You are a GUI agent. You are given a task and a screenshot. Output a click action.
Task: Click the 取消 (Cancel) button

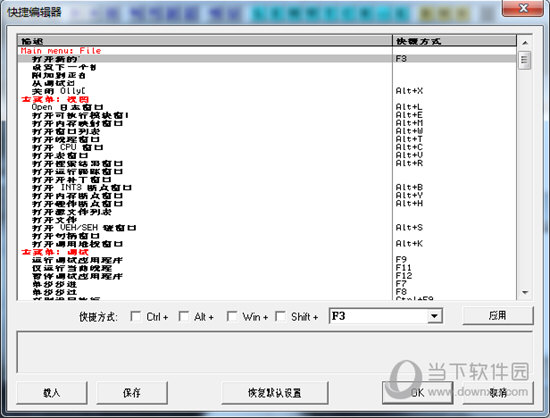tap(498, 393)
